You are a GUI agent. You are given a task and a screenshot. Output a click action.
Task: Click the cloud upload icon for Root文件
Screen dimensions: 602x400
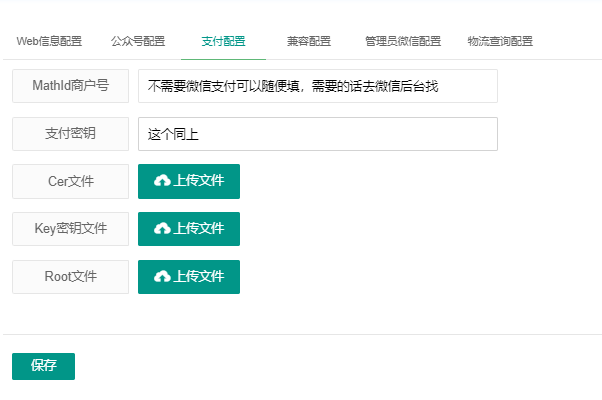(x=162, y=277)
